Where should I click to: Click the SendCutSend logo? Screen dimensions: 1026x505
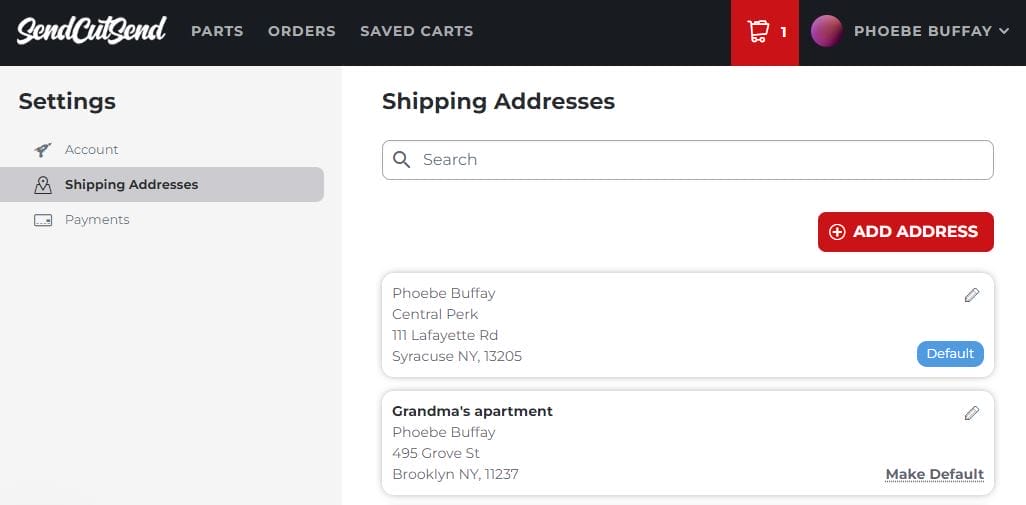(91, 30)
